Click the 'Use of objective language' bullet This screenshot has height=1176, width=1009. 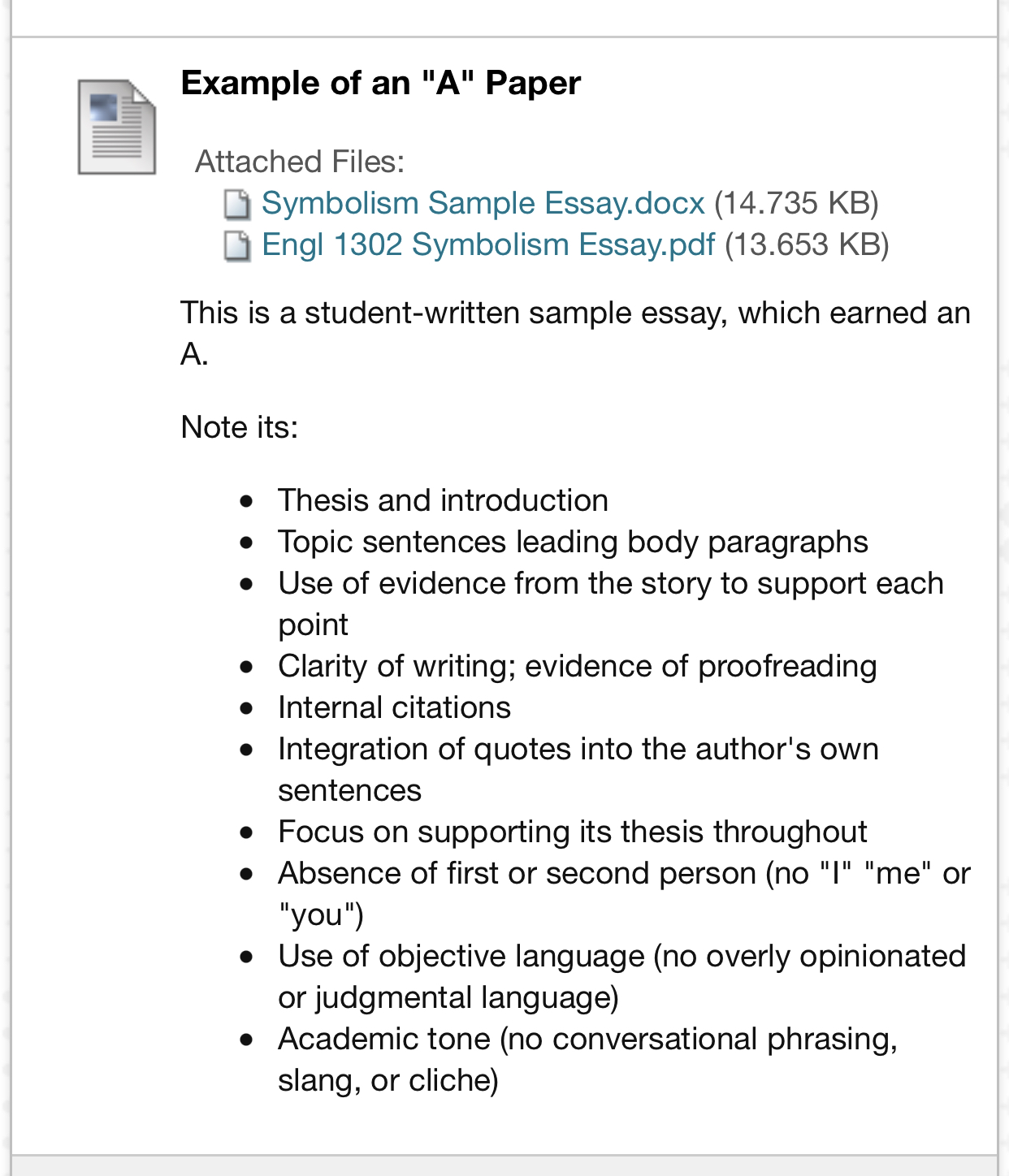click(x=621, y=956)
